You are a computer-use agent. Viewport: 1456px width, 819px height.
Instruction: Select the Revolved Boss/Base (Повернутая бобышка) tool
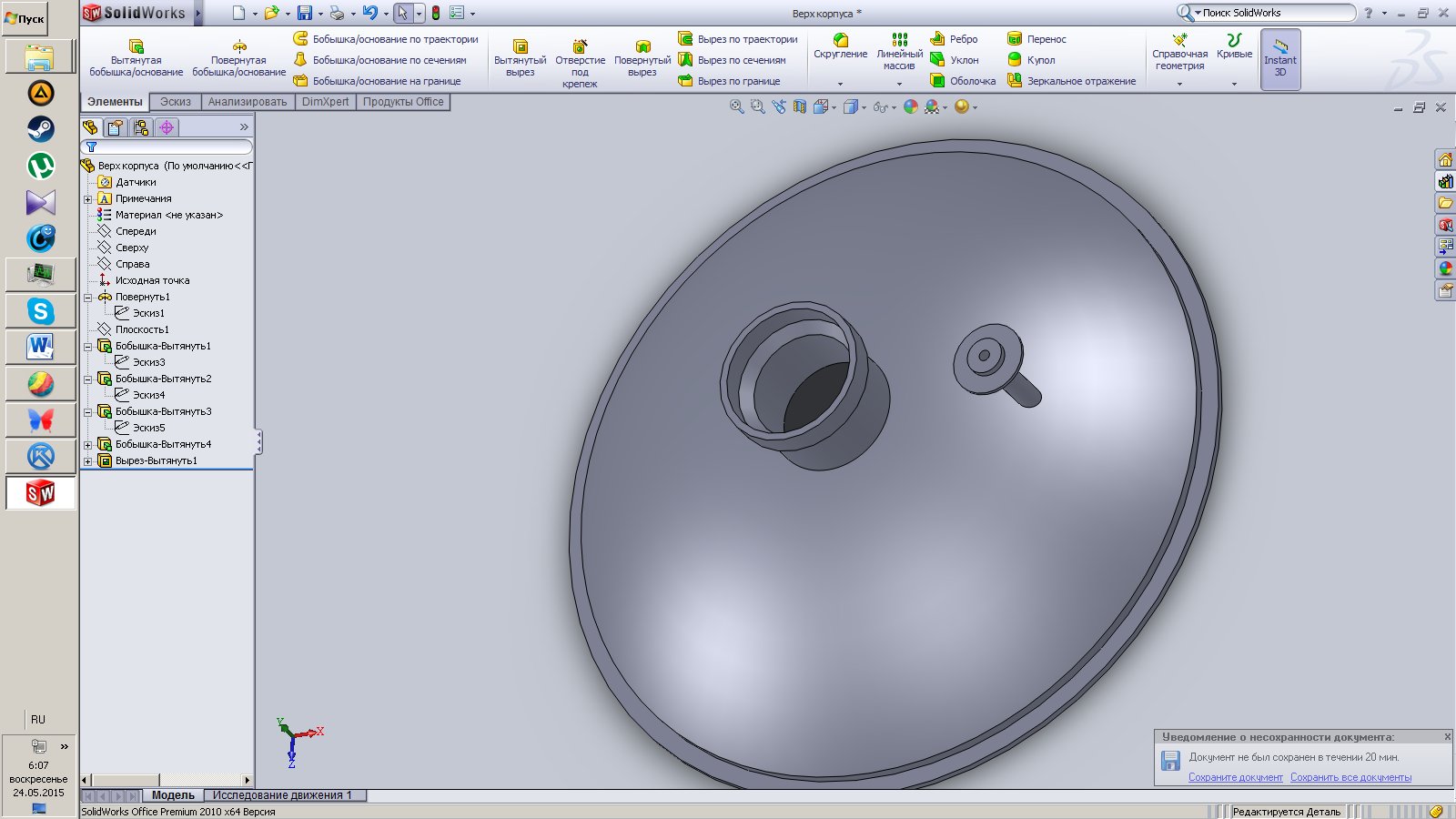click(x=239, y=58)
